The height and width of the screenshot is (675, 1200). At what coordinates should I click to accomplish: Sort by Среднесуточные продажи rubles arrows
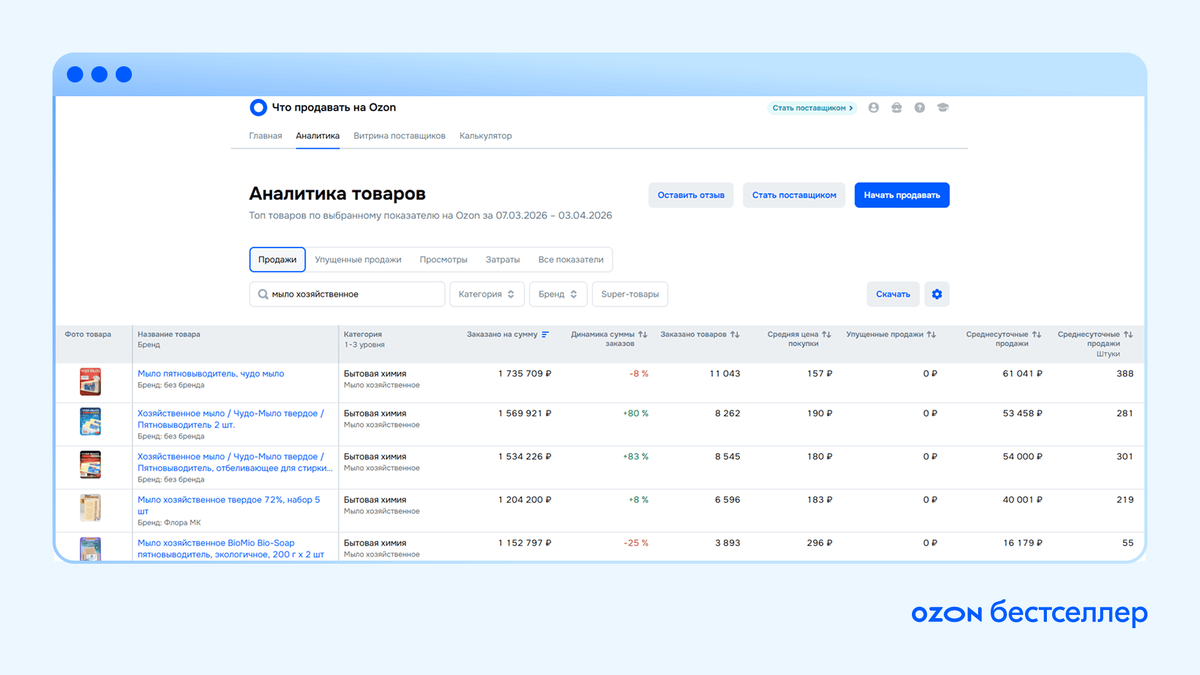tap(1037, 334)
